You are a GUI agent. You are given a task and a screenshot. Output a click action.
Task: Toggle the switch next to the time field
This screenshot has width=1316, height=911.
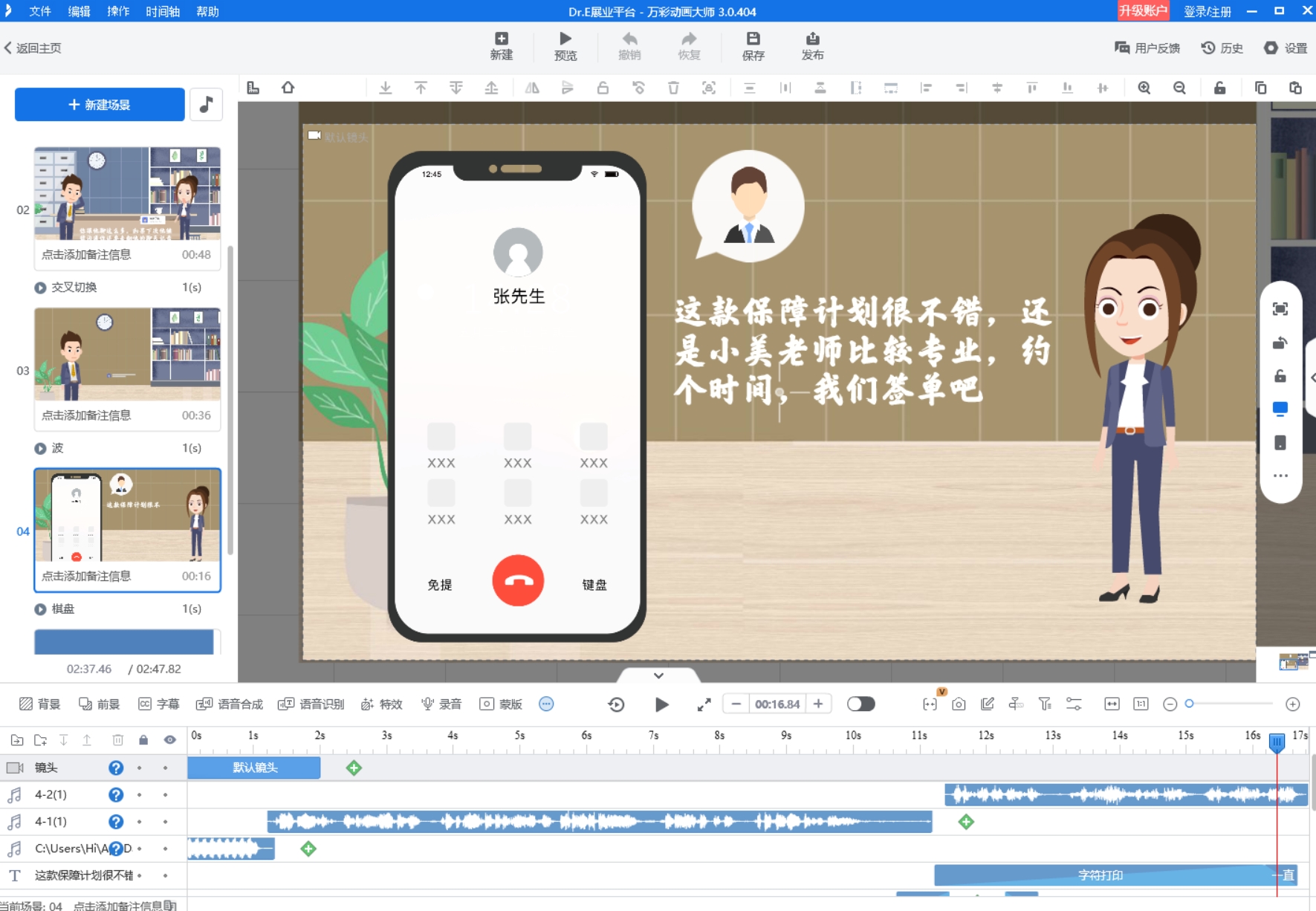click(x=861, y=704)
